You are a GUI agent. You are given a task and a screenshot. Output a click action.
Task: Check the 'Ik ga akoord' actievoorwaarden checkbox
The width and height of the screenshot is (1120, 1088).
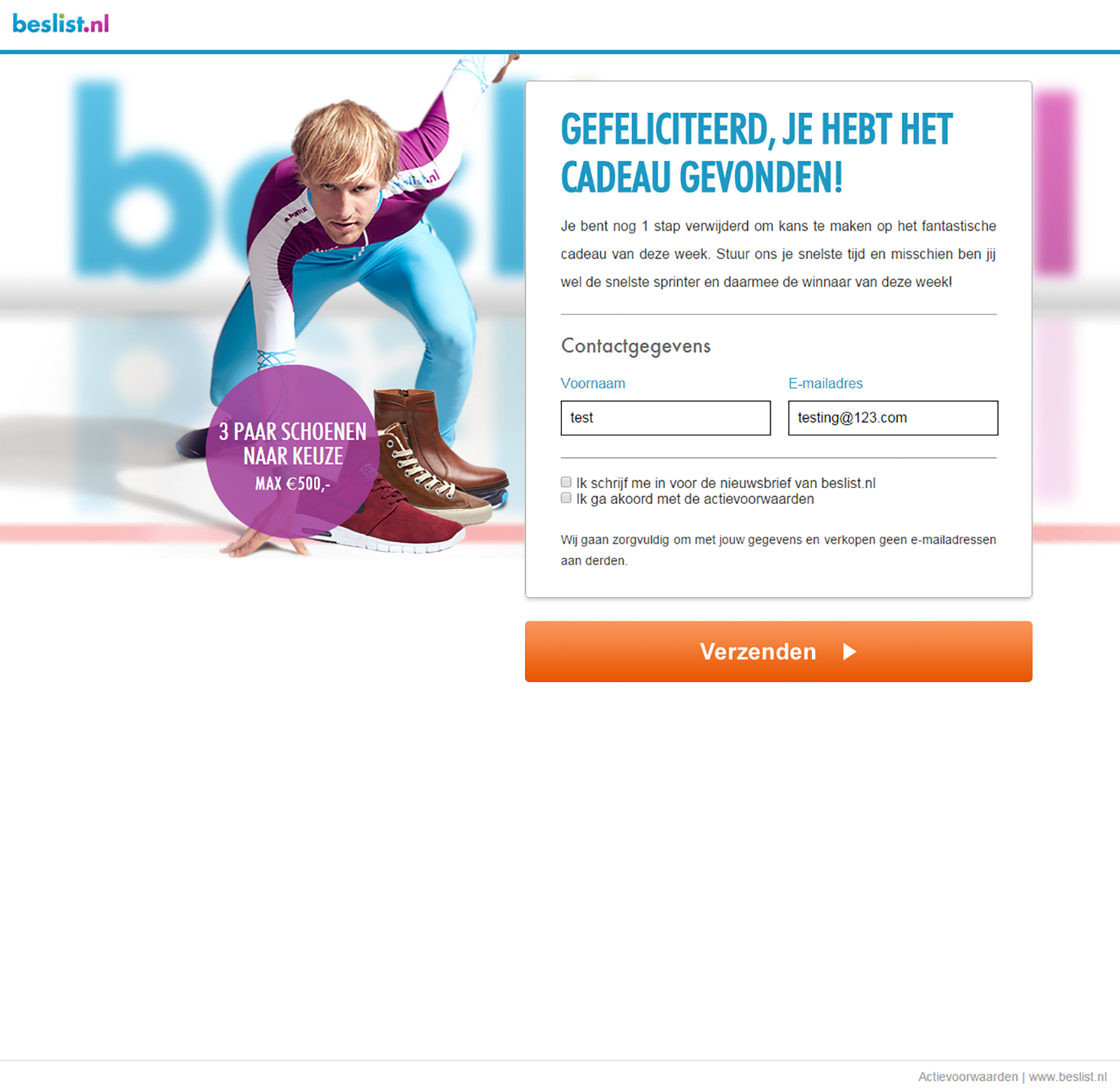pos(566,498)
